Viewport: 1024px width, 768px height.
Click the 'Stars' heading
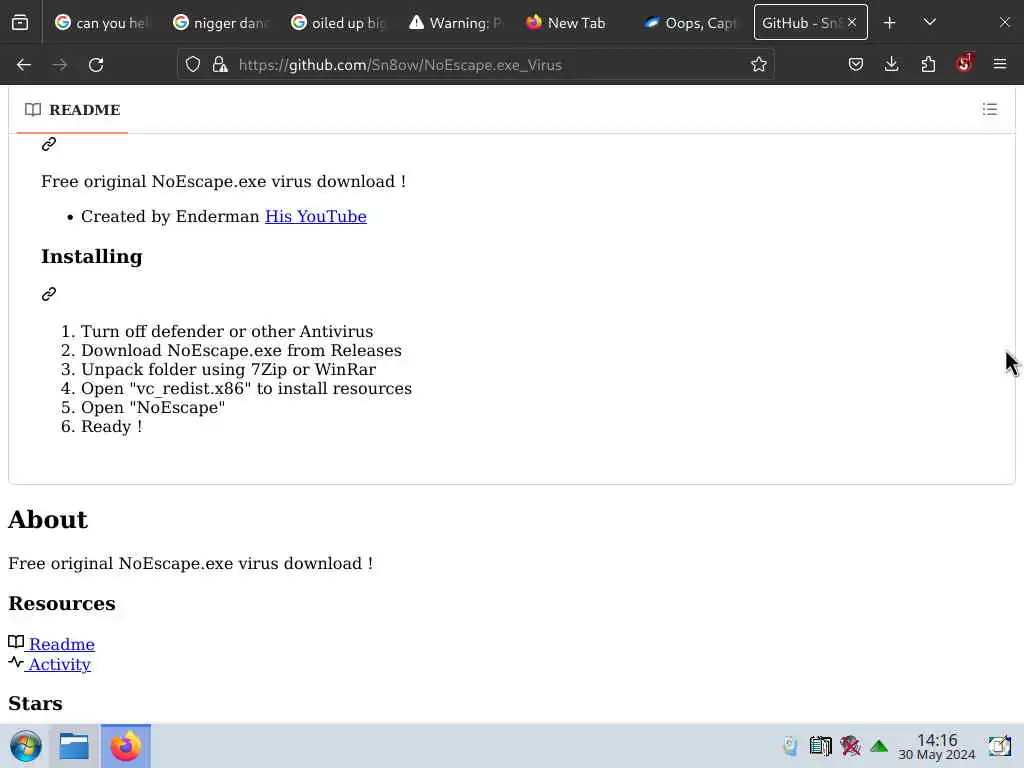click(35, 703)
